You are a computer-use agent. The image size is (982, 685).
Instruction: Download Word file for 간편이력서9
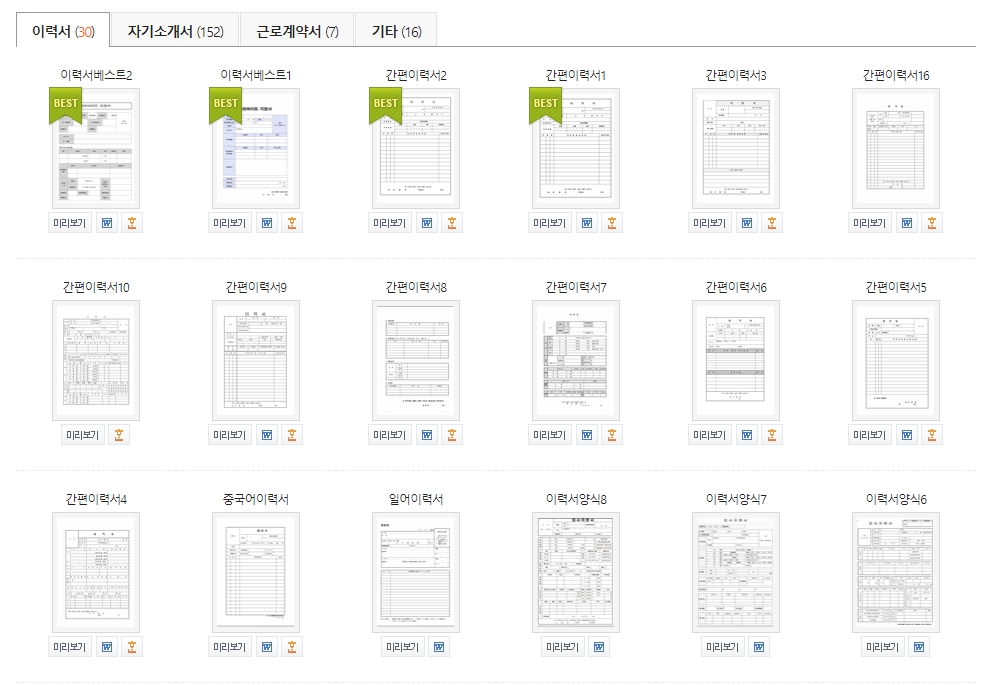[267, 435]
